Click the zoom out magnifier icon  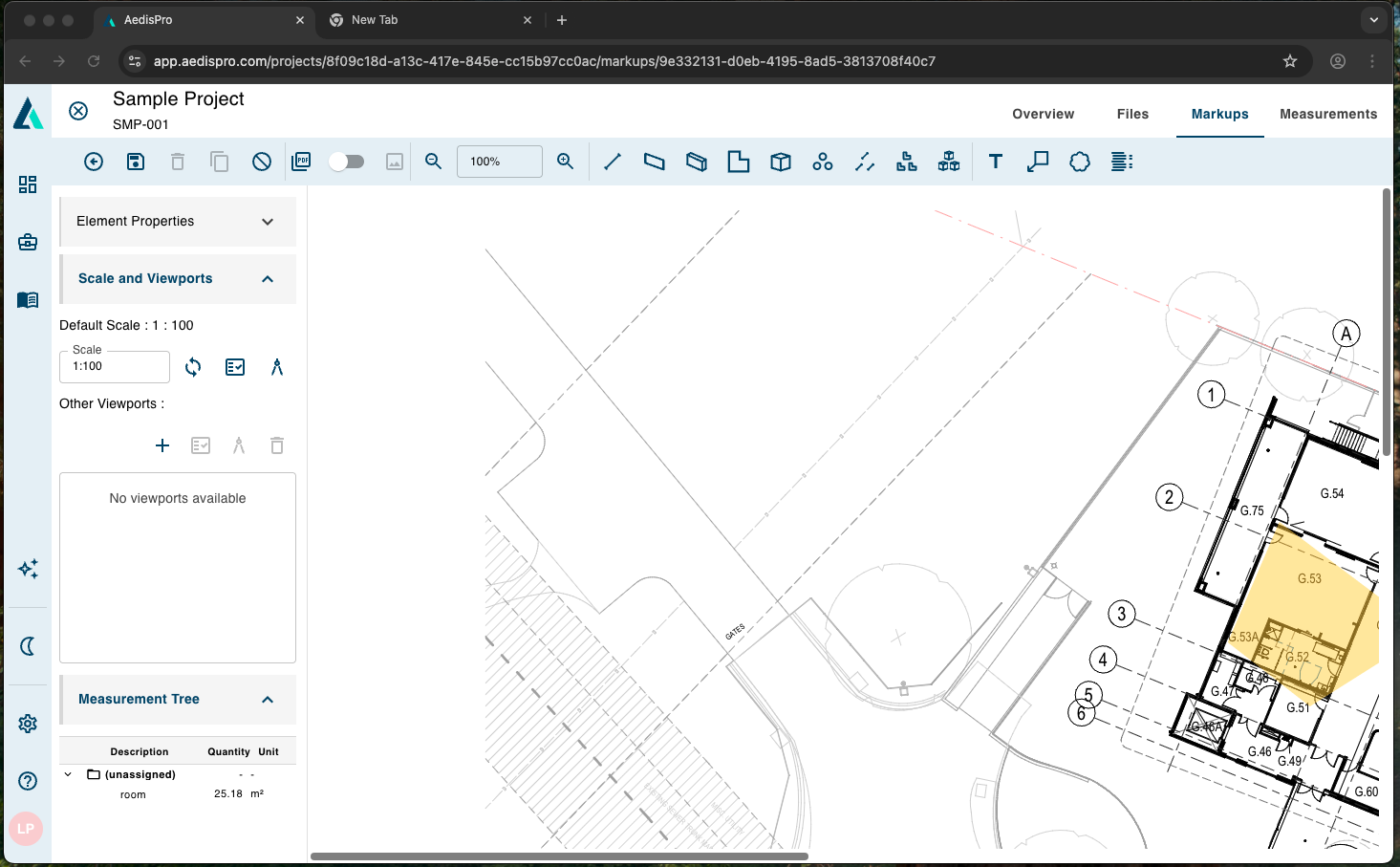[434, 162]
